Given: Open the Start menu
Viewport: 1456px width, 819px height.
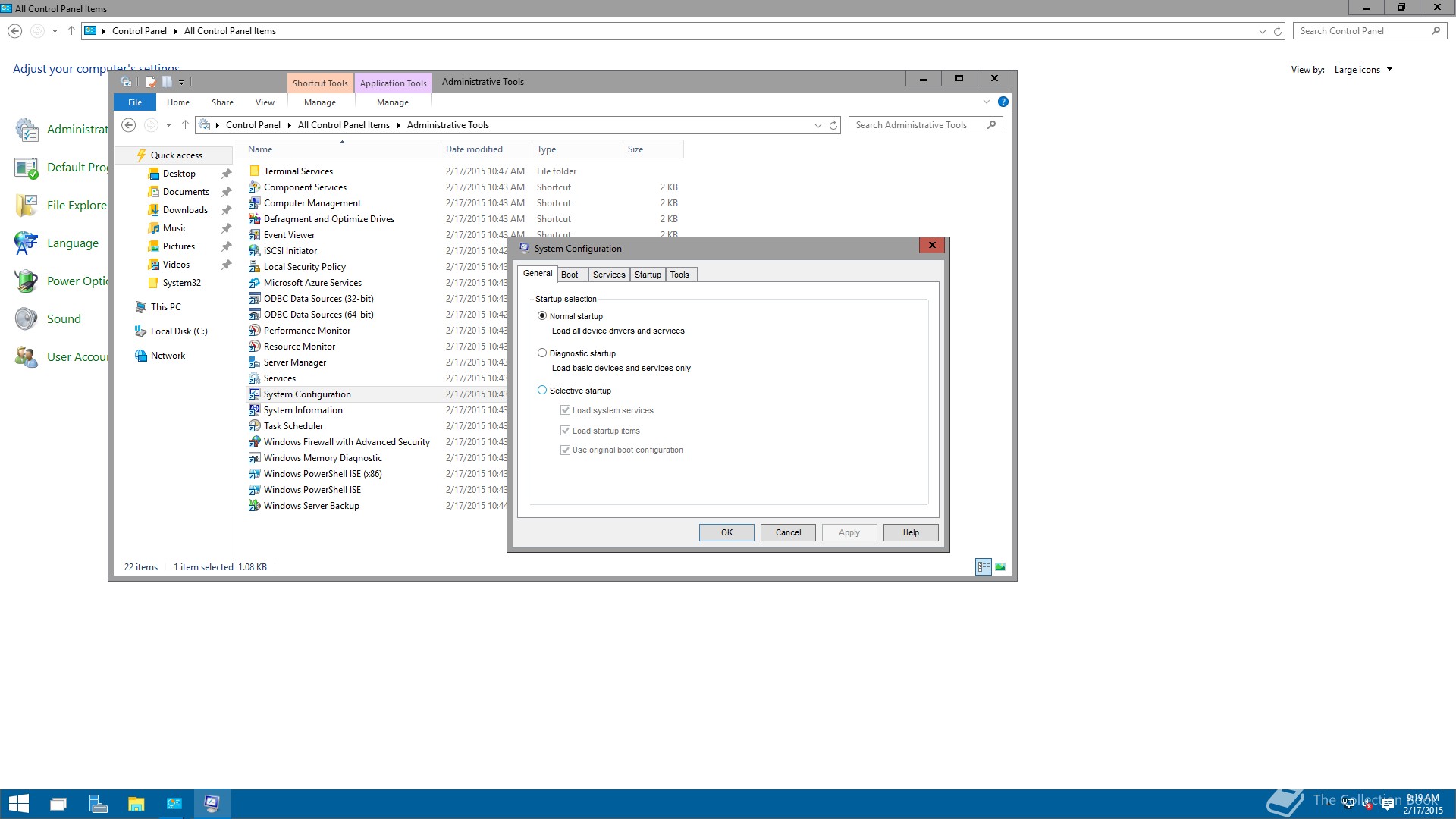Looking at the screenshot, I should point(19,804).
